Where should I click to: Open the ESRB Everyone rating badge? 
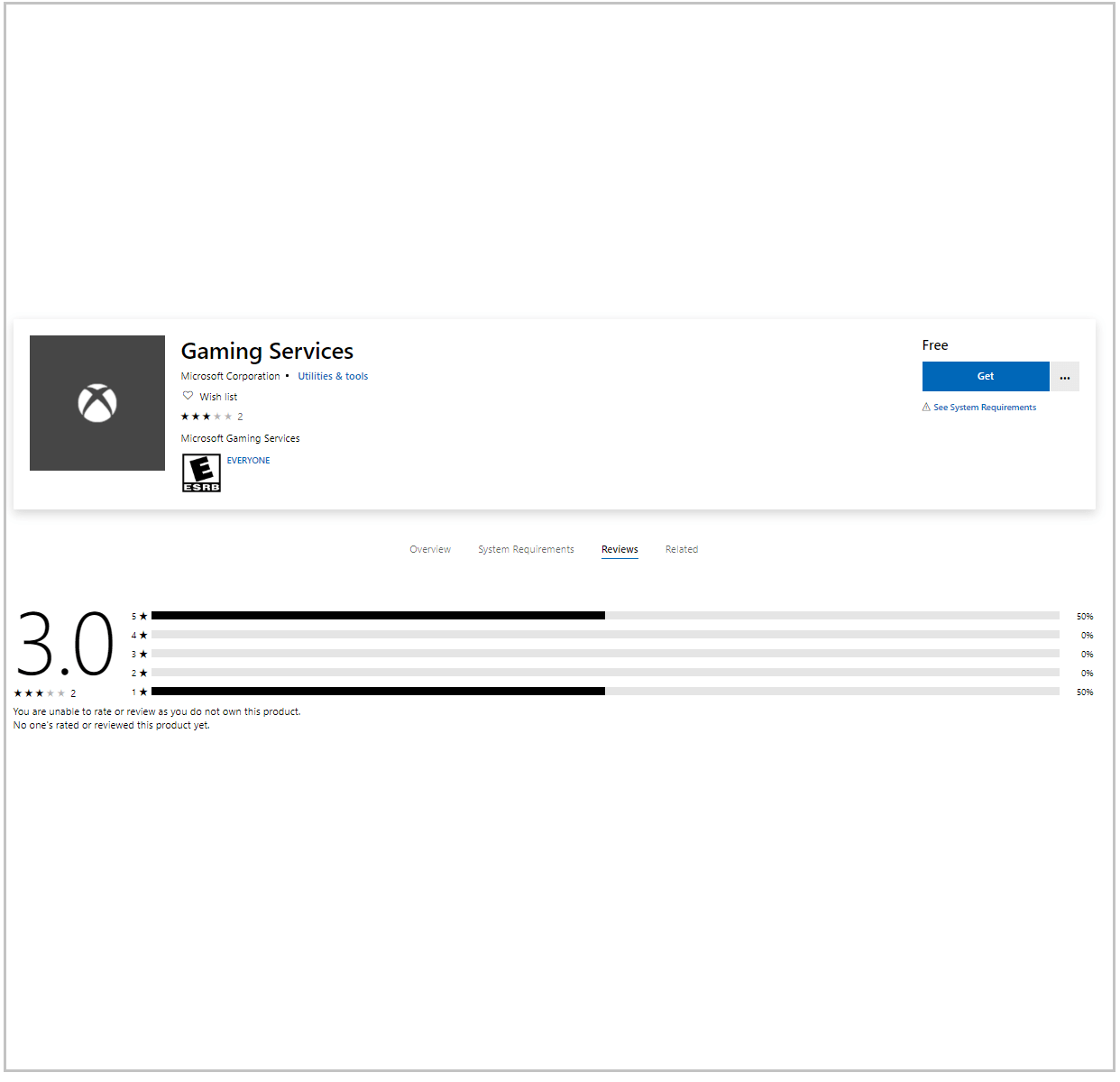pos(201,472)
